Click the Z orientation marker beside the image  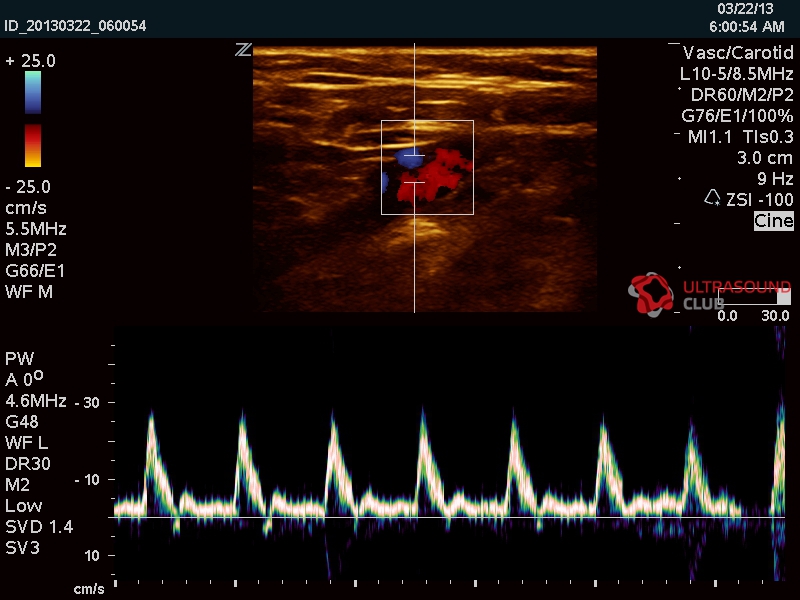(243, 50)
